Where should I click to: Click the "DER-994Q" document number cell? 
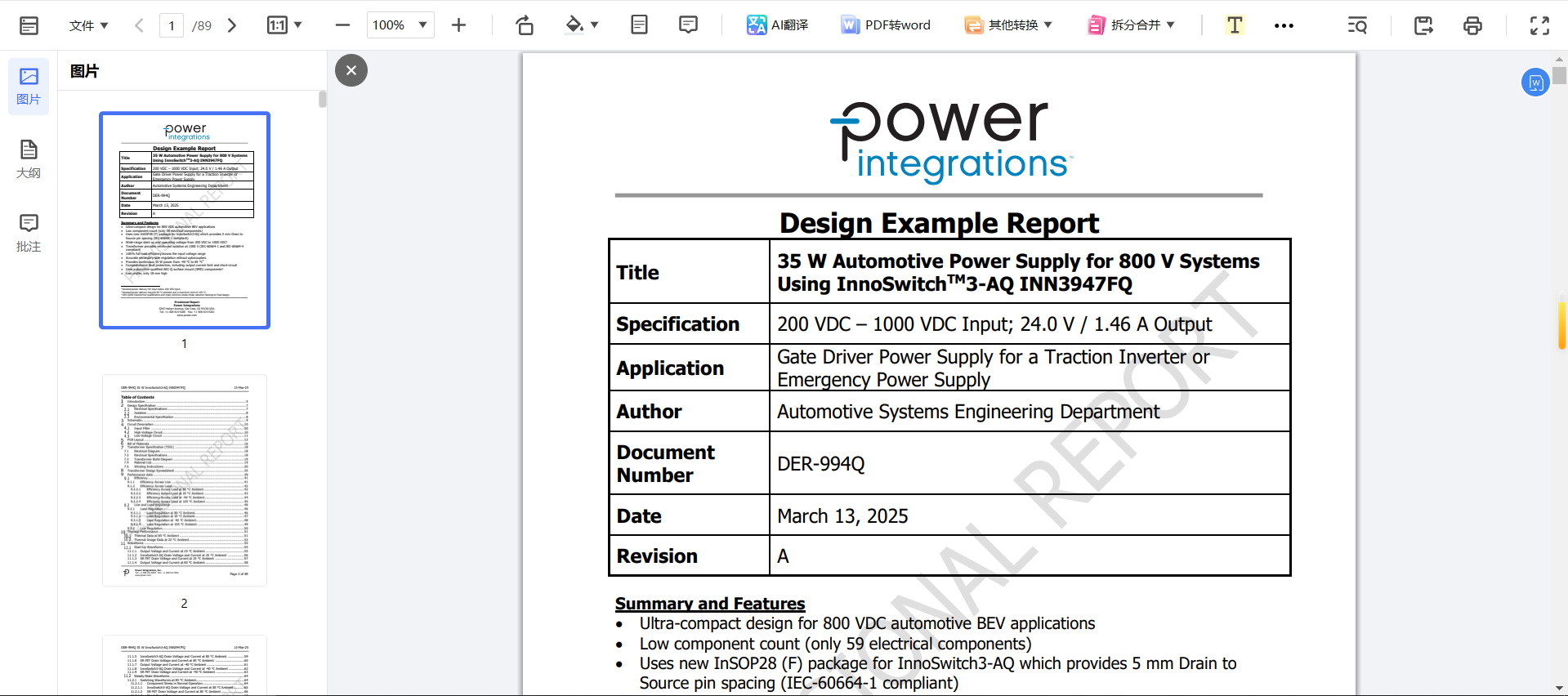tap(1030, 463)
